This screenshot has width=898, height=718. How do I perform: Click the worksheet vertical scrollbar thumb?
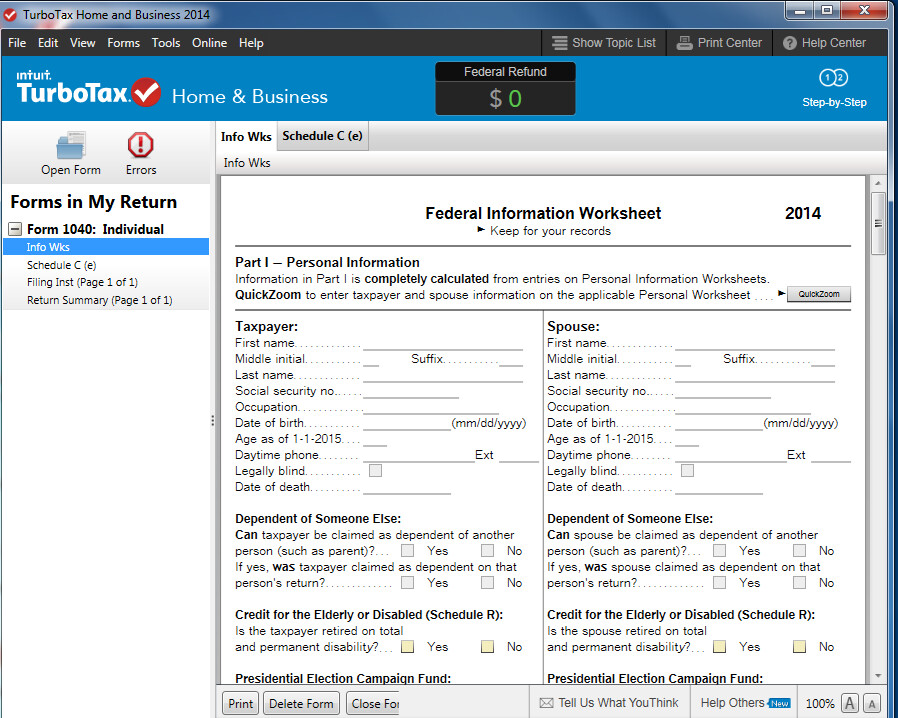pos(878,224)
